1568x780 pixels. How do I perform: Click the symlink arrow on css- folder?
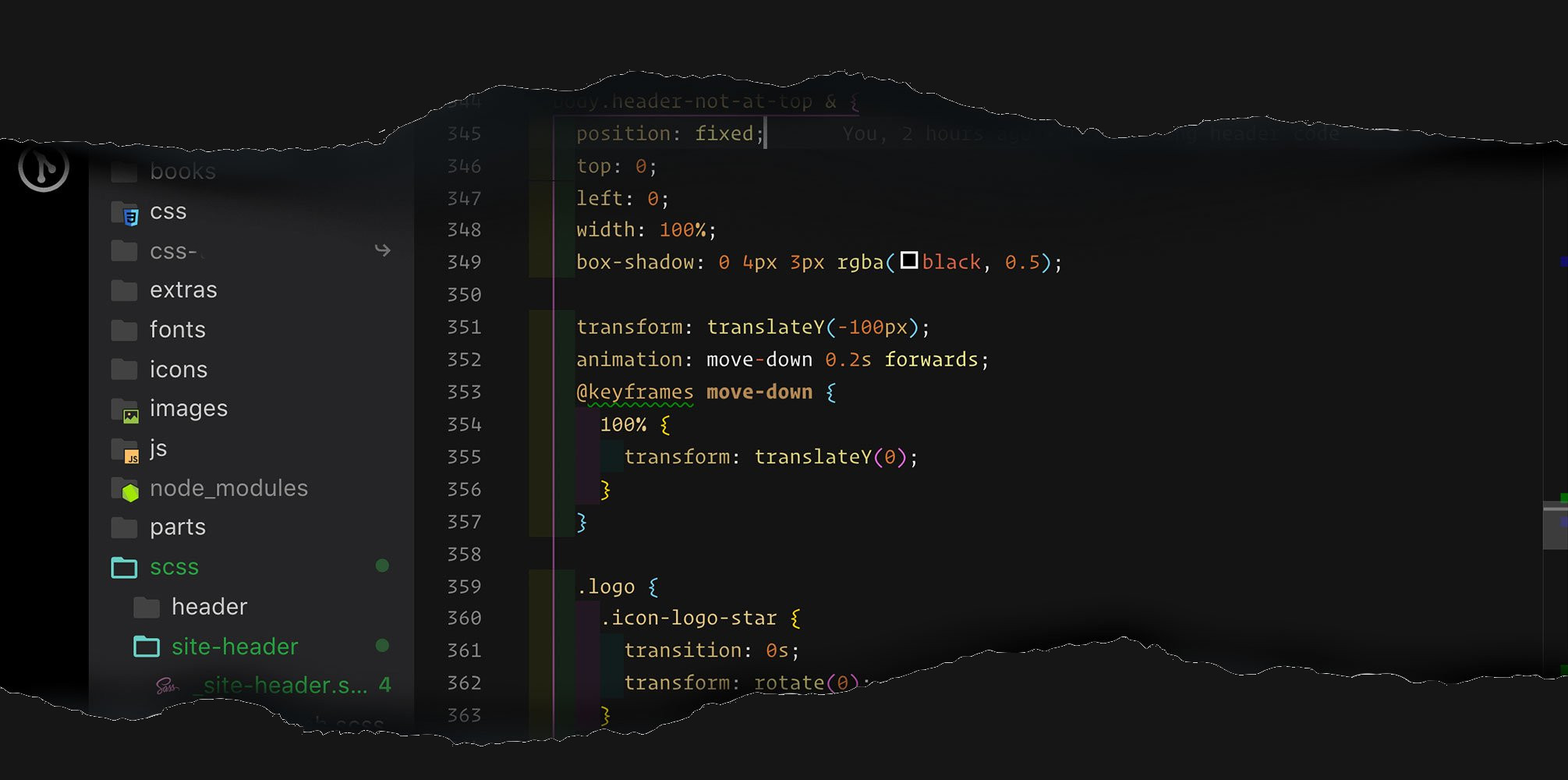point(382,250)
